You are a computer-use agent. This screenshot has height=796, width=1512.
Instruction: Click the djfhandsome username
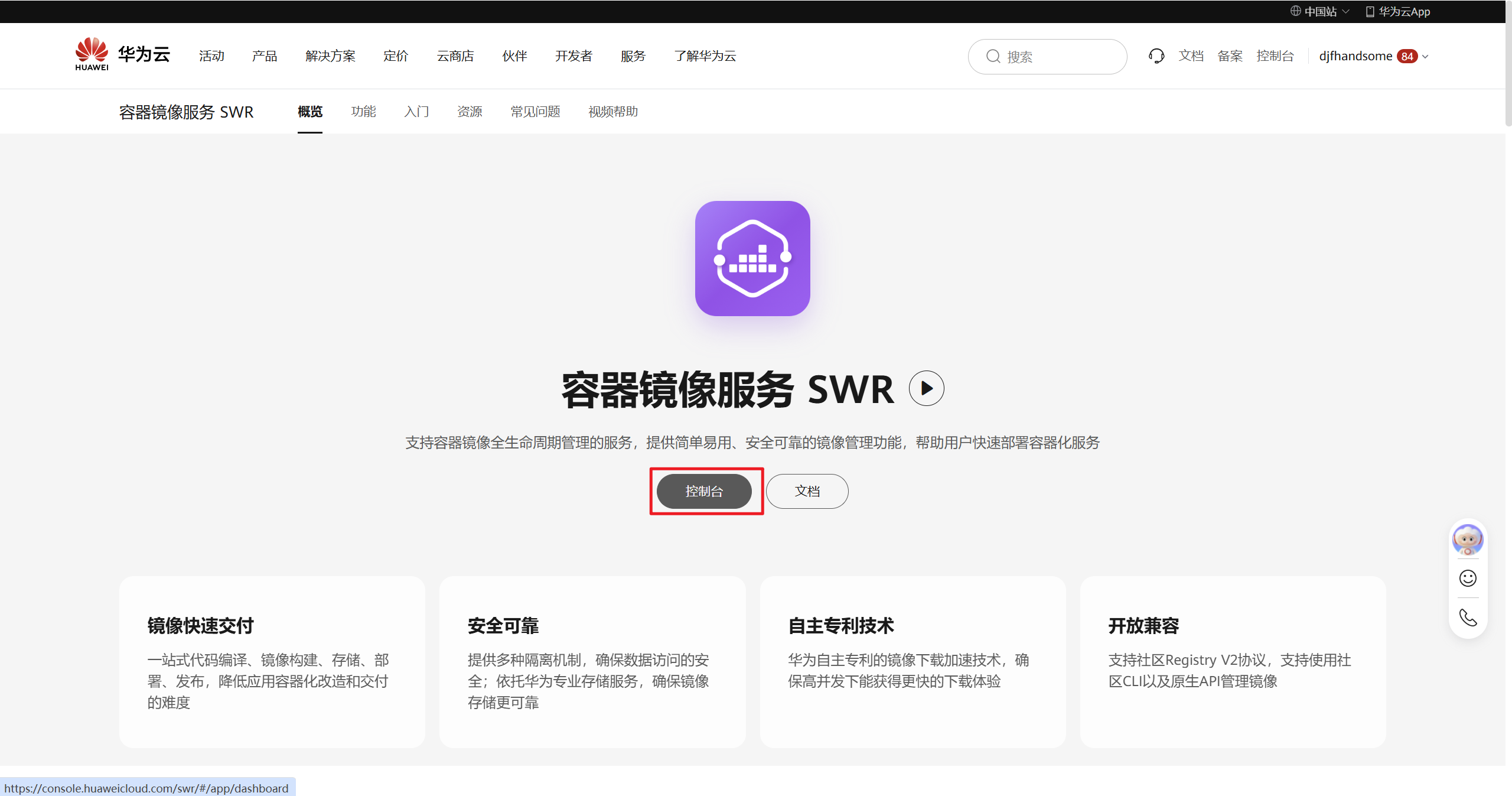pos(1355,56)
